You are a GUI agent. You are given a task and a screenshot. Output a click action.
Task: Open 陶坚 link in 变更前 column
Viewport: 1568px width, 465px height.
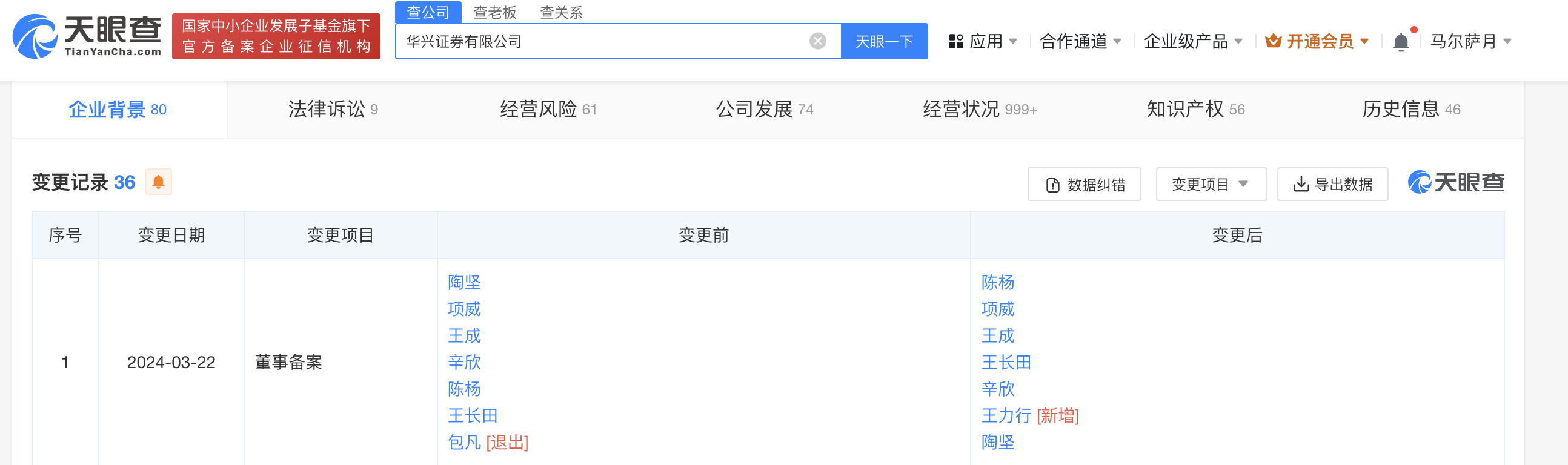[x=465, y=282]
